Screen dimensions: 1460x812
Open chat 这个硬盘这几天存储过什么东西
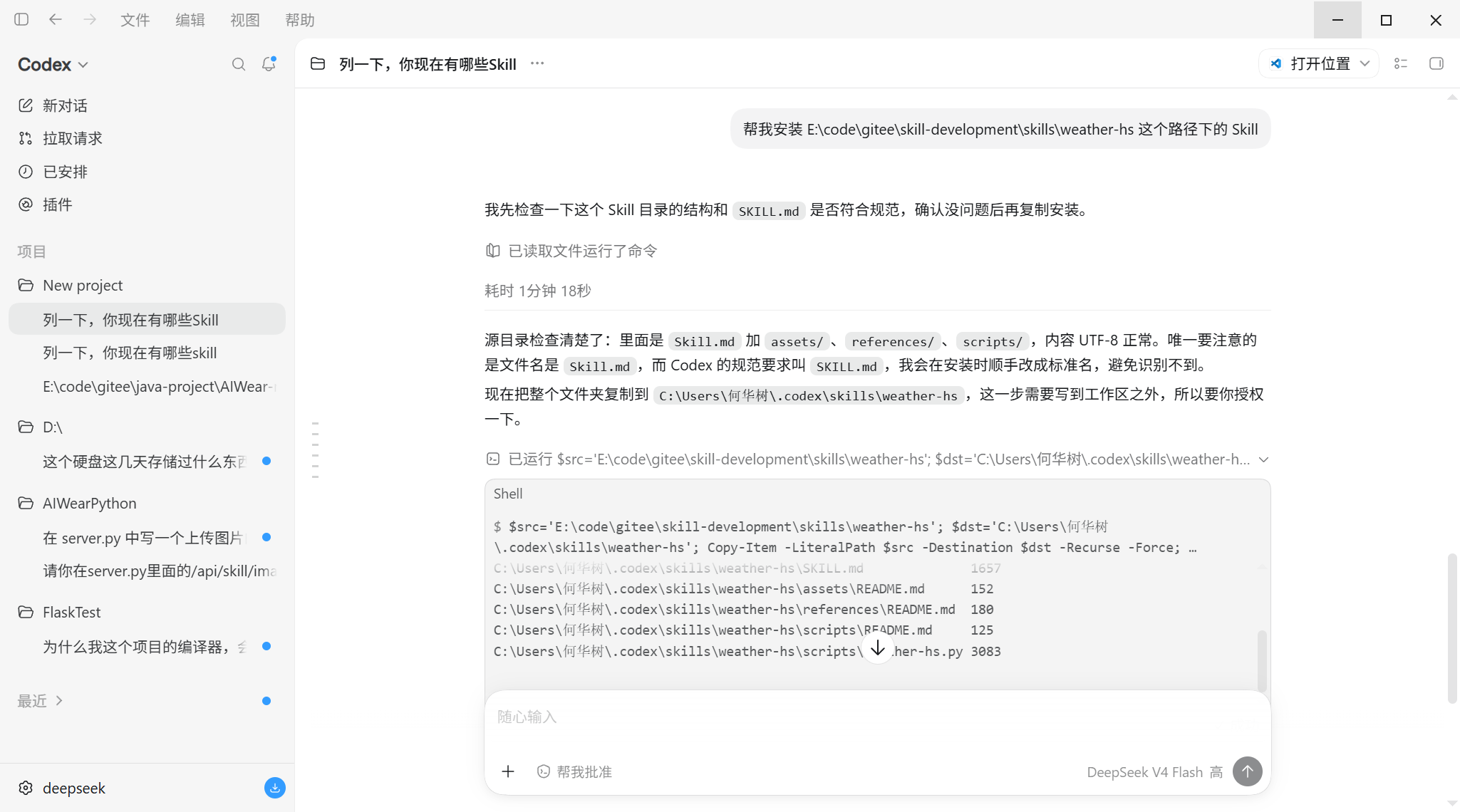click(x=147, y=462)
